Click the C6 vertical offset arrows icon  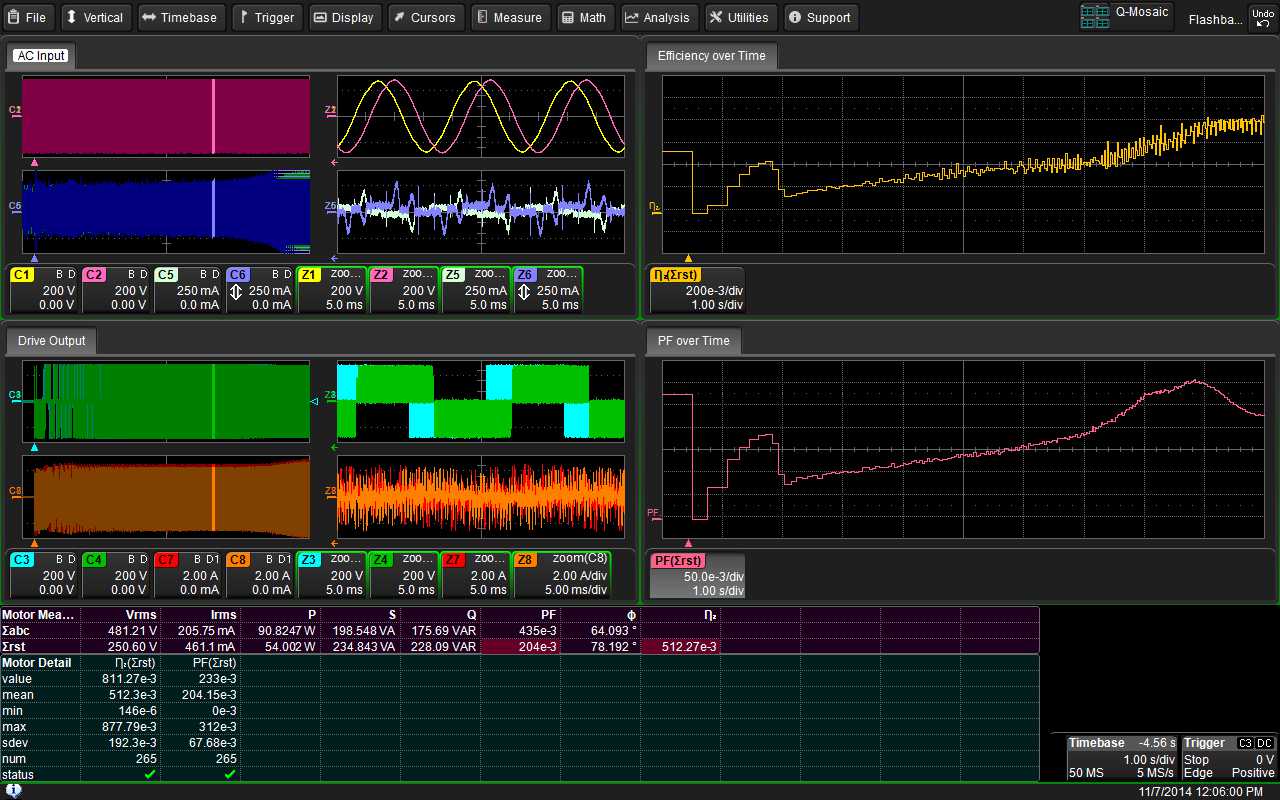tap(235, 290)
